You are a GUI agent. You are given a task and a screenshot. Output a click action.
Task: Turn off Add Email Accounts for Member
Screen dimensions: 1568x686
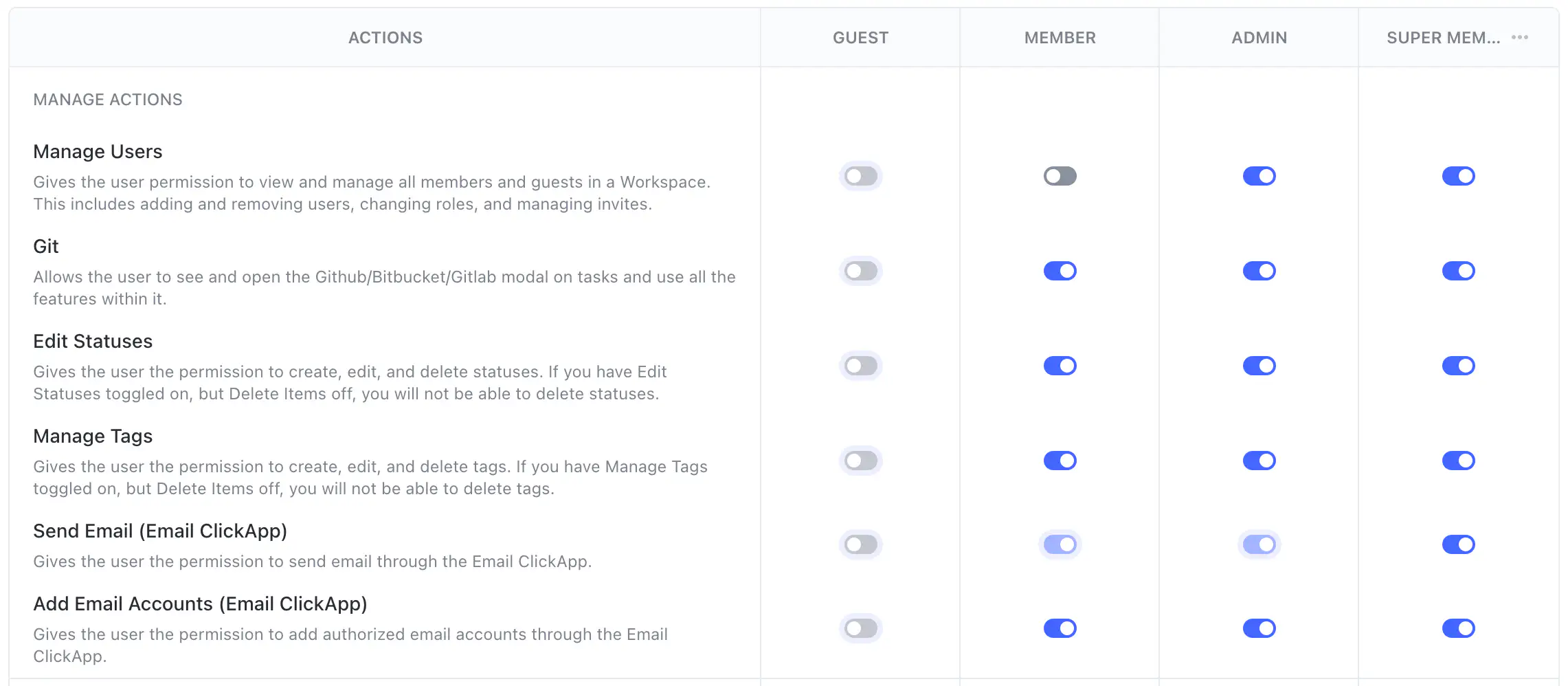[x=1060, y=628]
